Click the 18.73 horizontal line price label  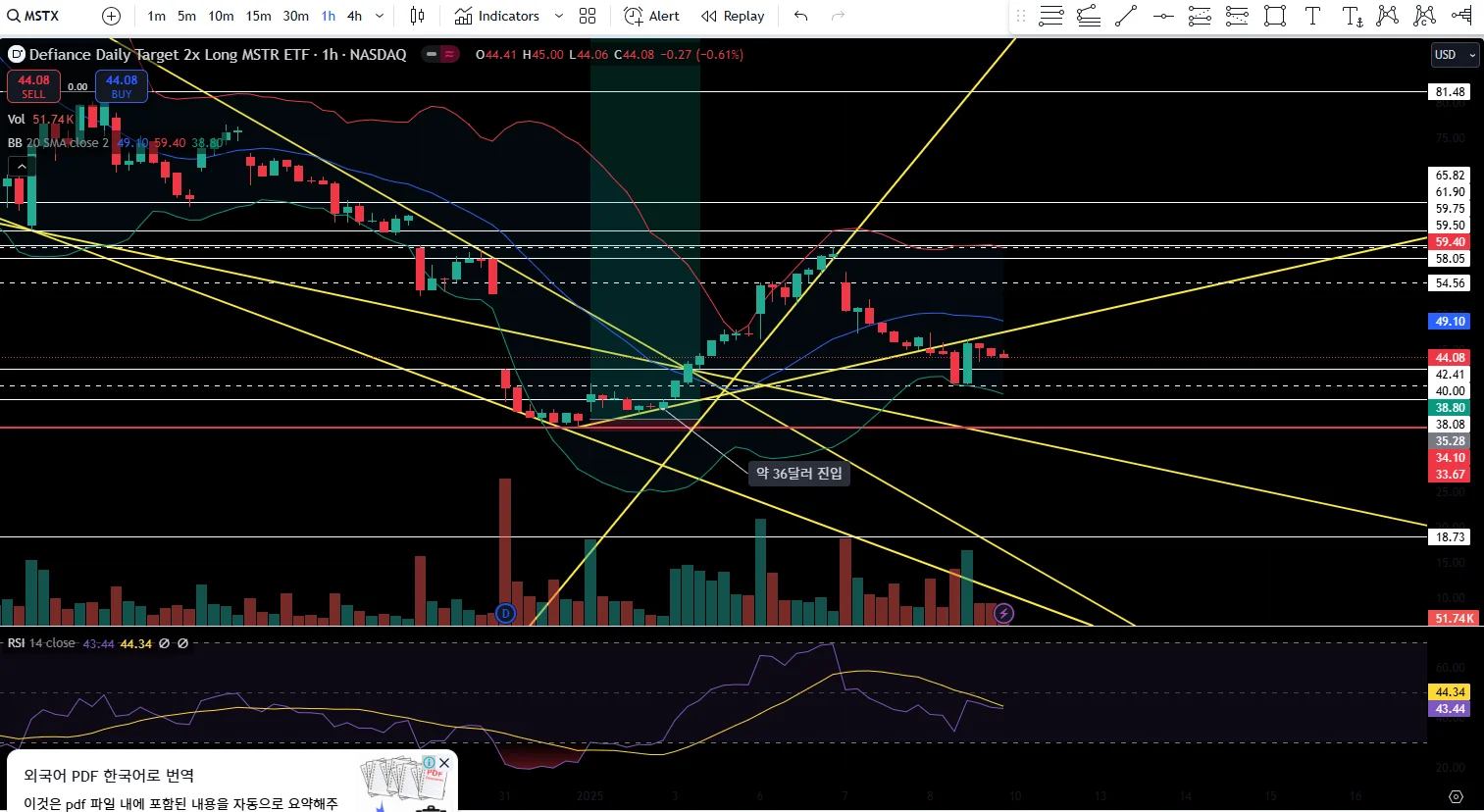point(1451,537)
